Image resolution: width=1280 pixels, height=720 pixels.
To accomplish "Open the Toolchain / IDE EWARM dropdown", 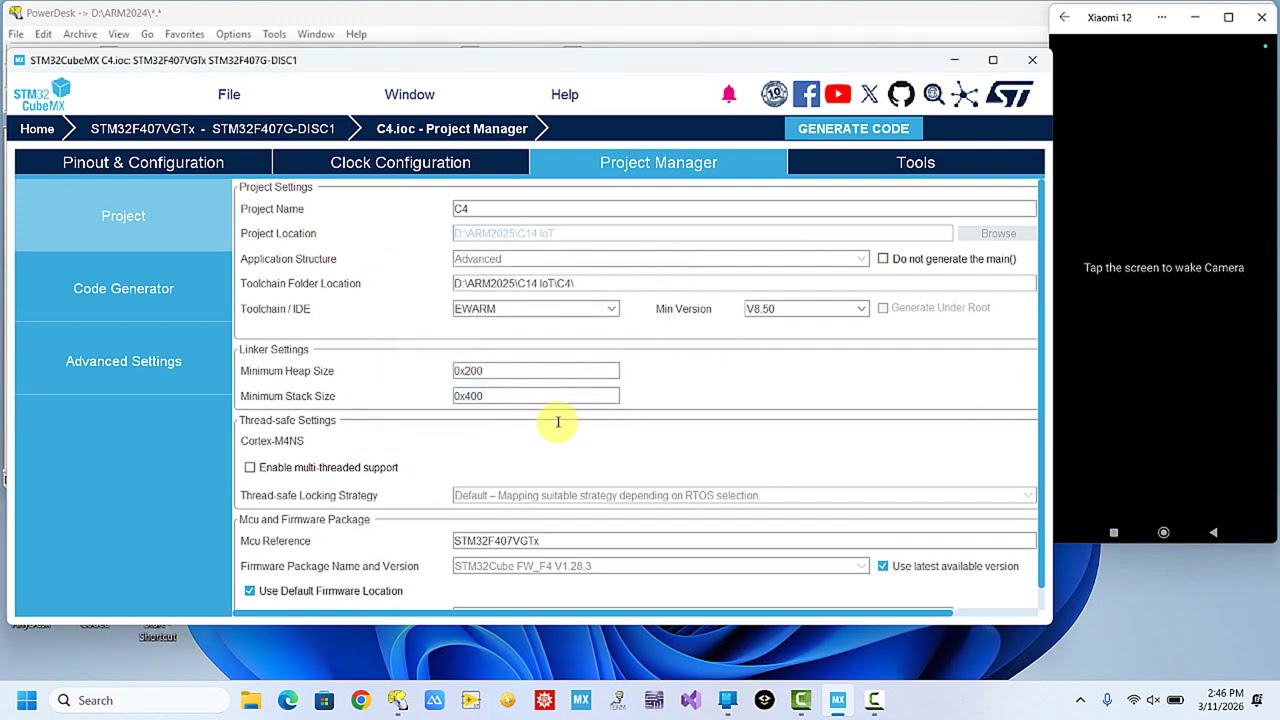I will click(x=535, y=309).
